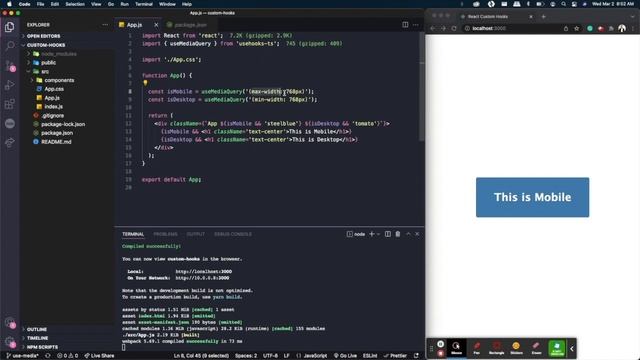
Task: Open editor More Actions ellipsis
Action: click(x=416, y=25)
